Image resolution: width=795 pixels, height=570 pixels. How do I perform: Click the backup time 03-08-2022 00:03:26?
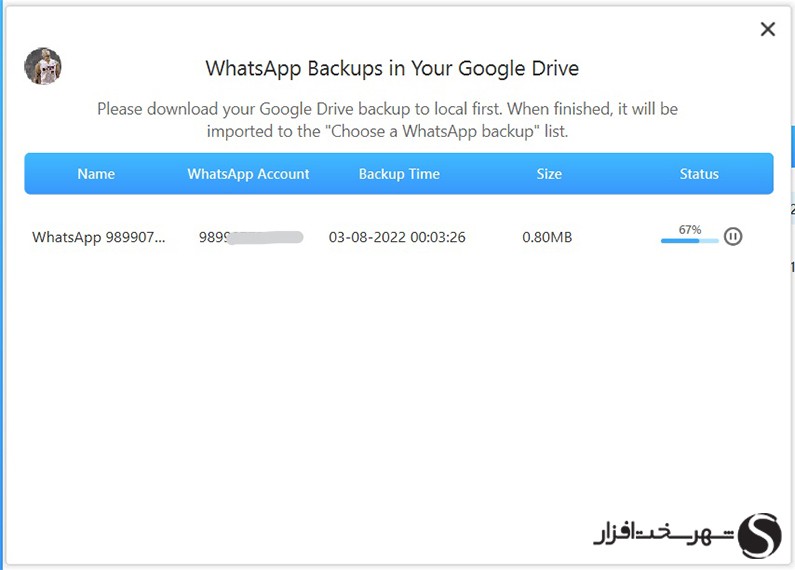397,237
